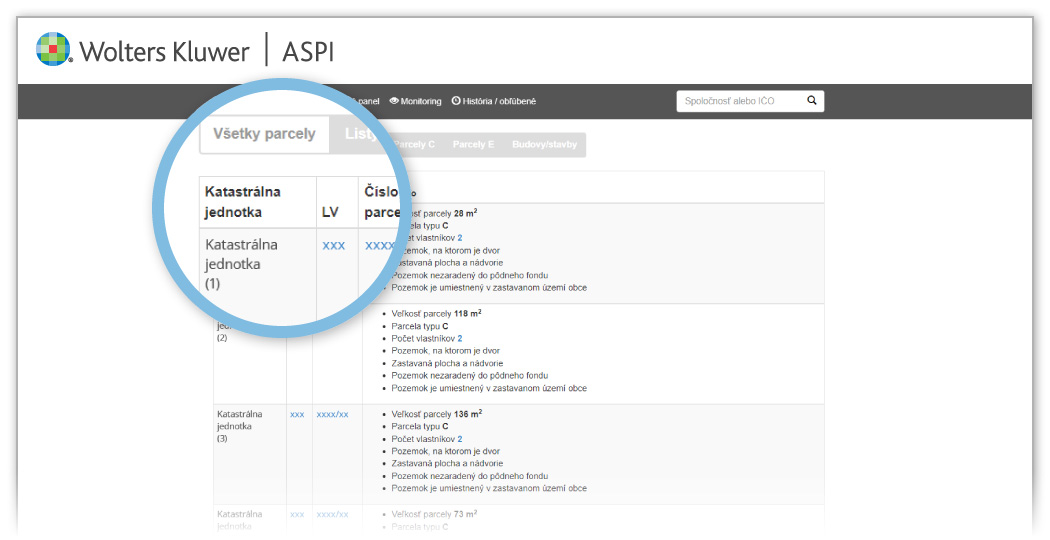The width and height of the screenshot is (1050, 540).
Task: Open the Monitoring menu item
Action: point(421,101)
